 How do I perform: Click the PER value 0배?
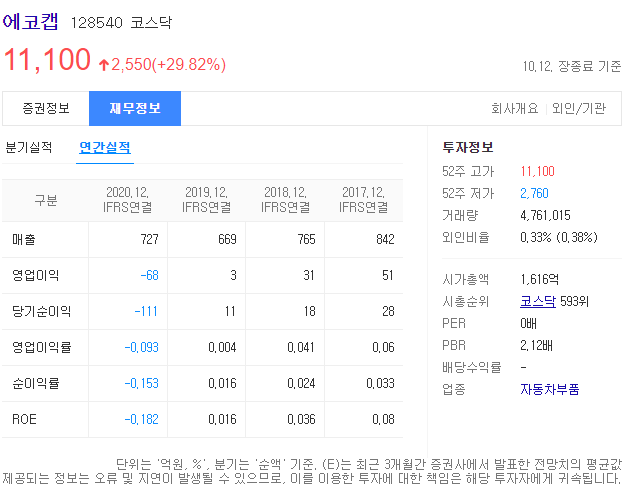coord(529,323)
